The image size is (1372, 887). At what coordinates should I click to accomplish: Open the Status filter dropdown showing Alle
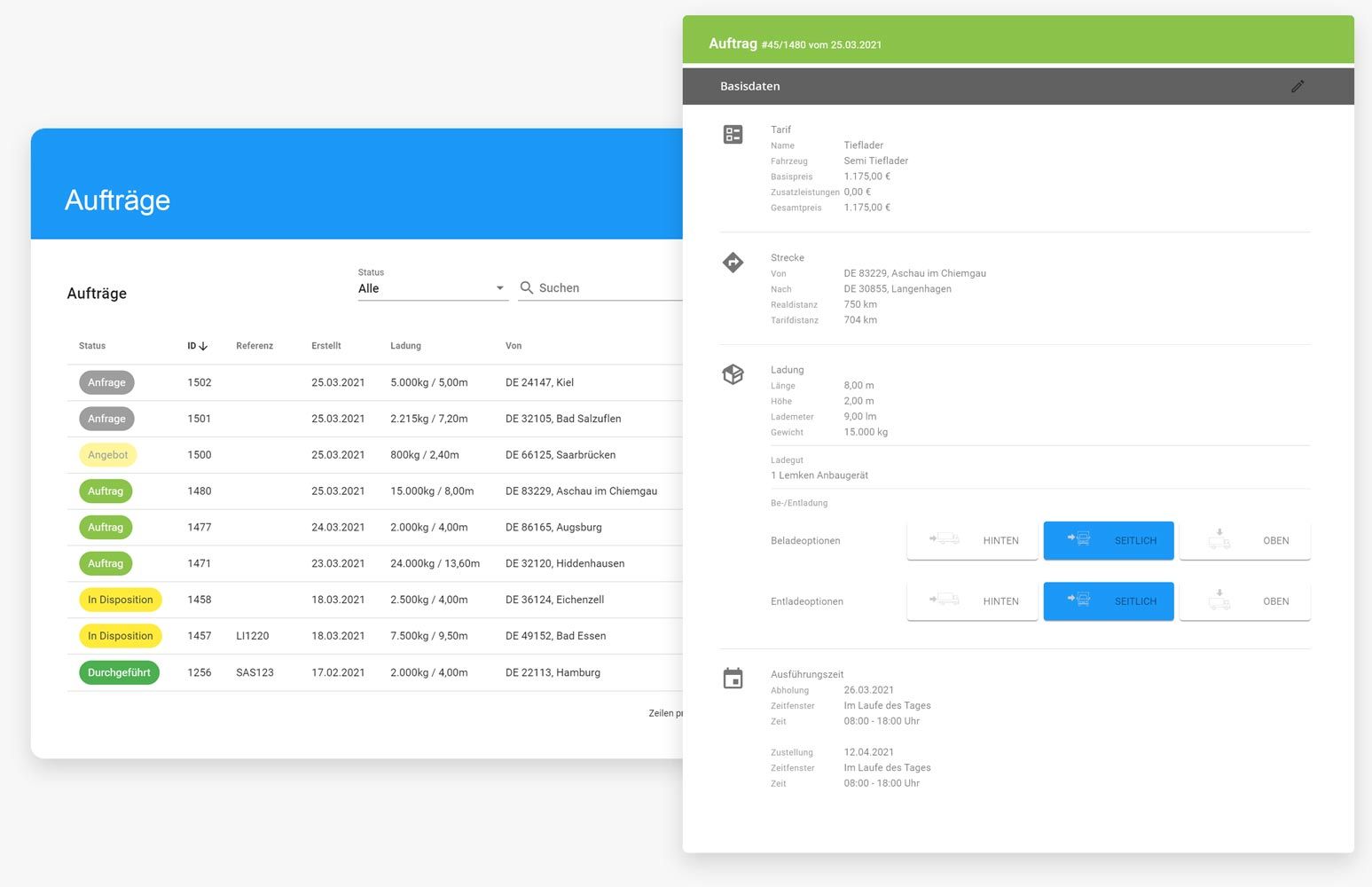coord(433,288)
